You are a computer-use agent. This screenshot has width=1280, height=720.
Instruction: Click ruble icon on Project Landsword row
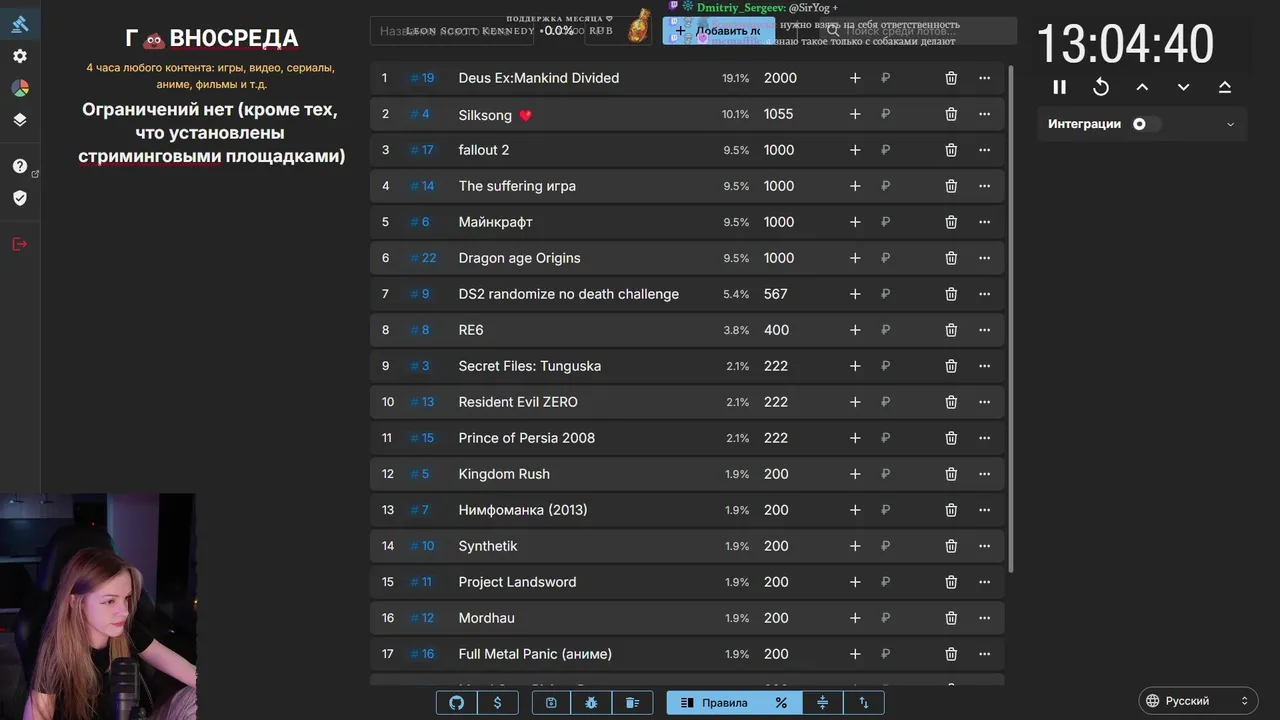886,582
